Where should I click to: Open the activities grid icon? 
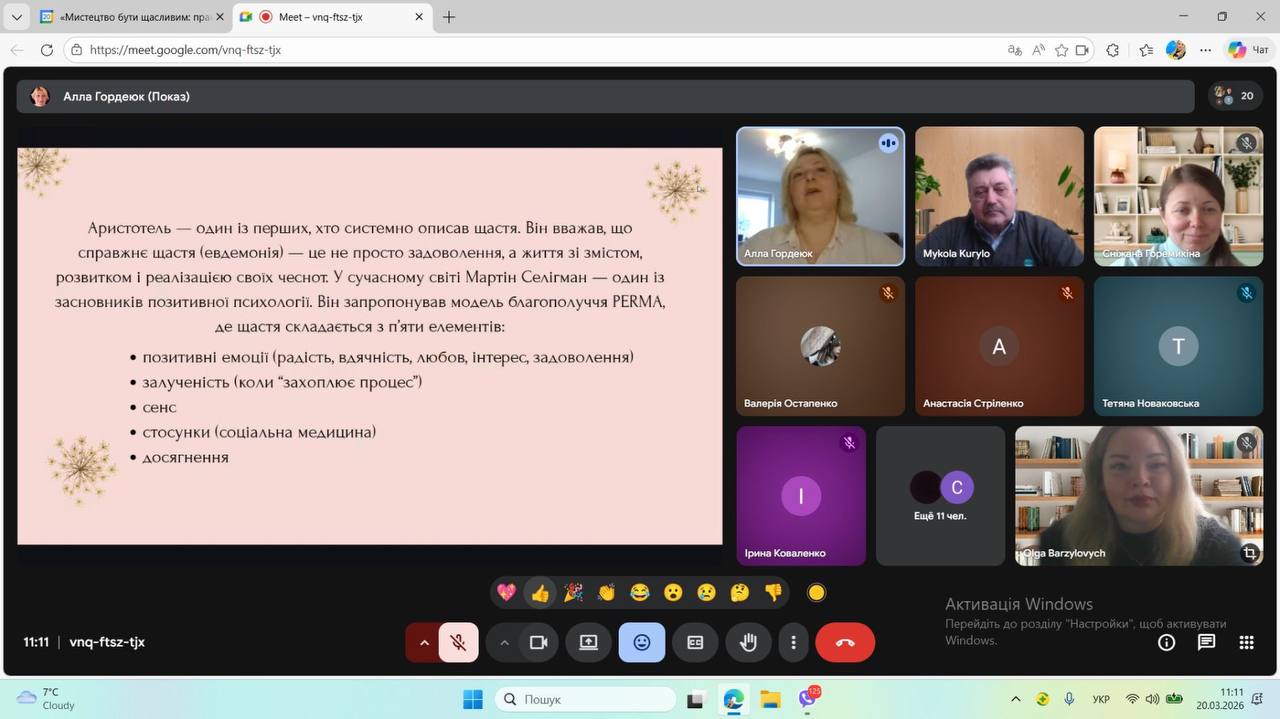[x=1246, y=642]
